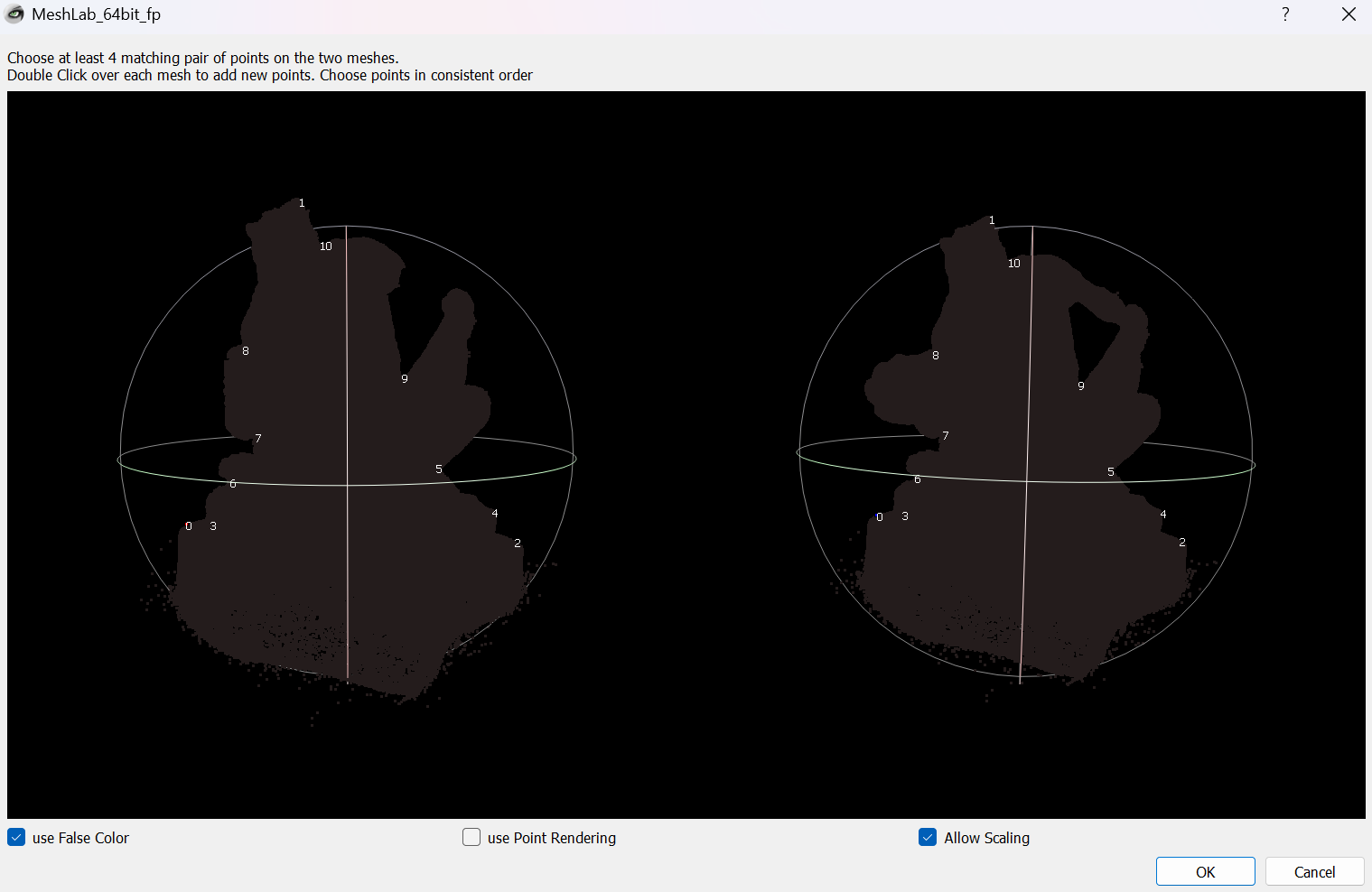Screen dimensions: 1372x892
Task: Confirm alignment with the OK button
Action: pos(1205,871)
